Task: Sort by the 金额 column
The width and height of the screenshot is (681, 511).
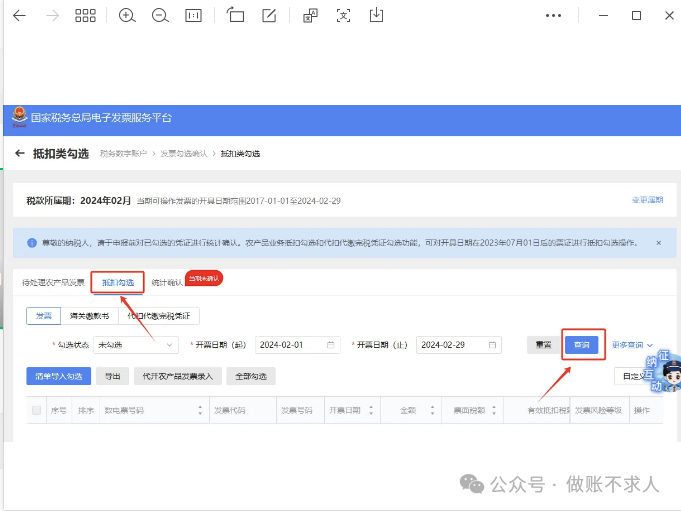Action: pyautogui.click(x=432, y=410)
